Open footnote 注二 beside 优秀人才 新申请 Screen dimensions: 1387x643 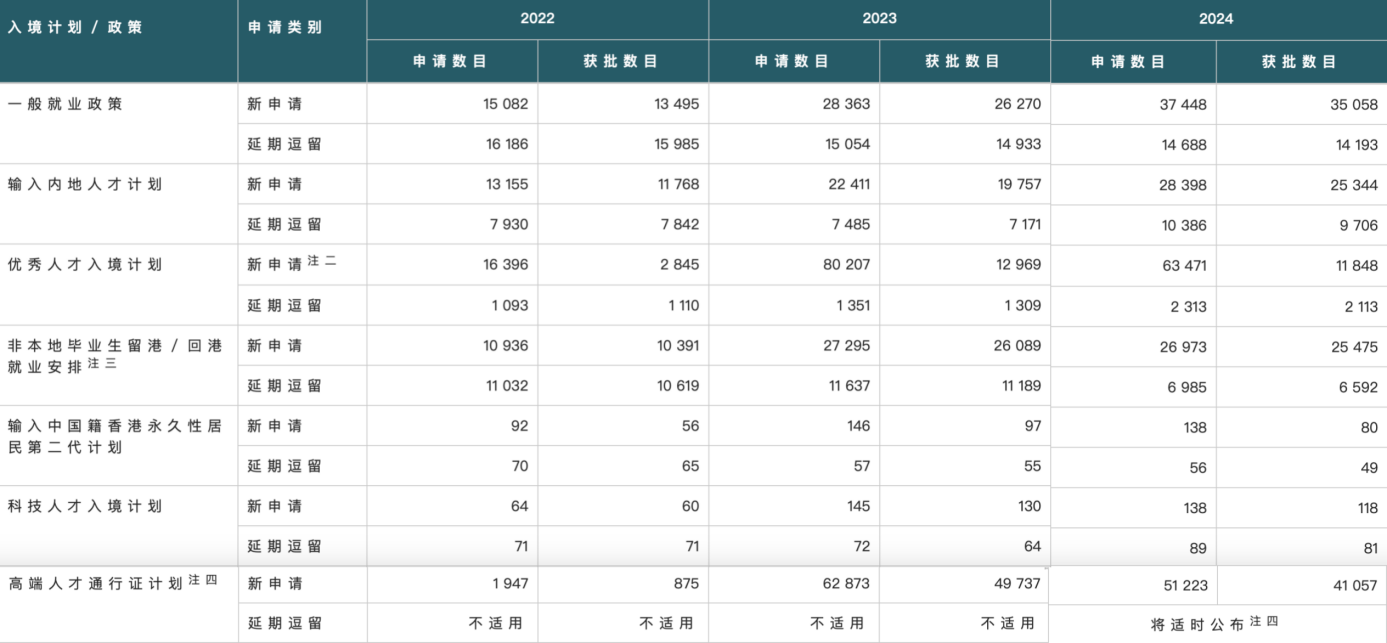pyautogui.click(x=323, y=260)
